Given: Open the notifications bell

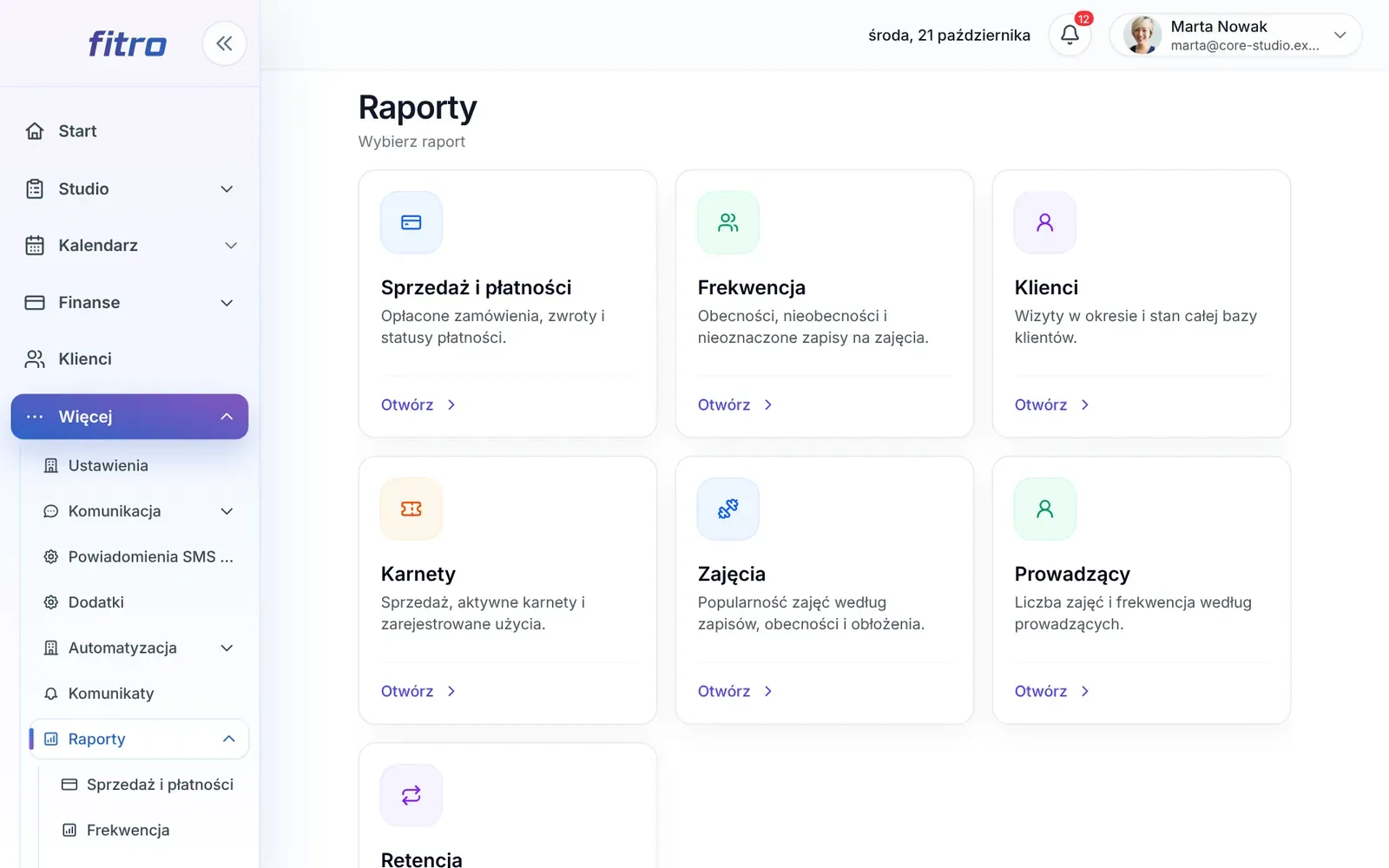Looking at the screenshot, I should click(x=1070, y=35).
